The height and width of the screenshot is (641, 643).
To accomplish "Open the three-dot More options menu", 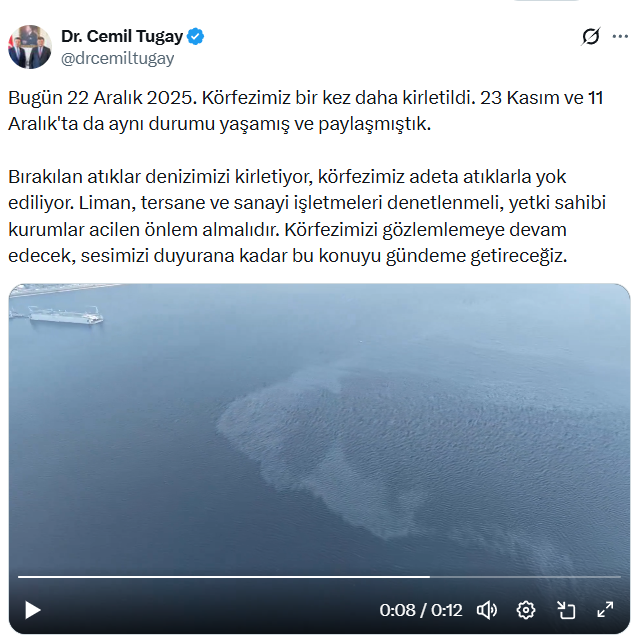I will [620, 36].
